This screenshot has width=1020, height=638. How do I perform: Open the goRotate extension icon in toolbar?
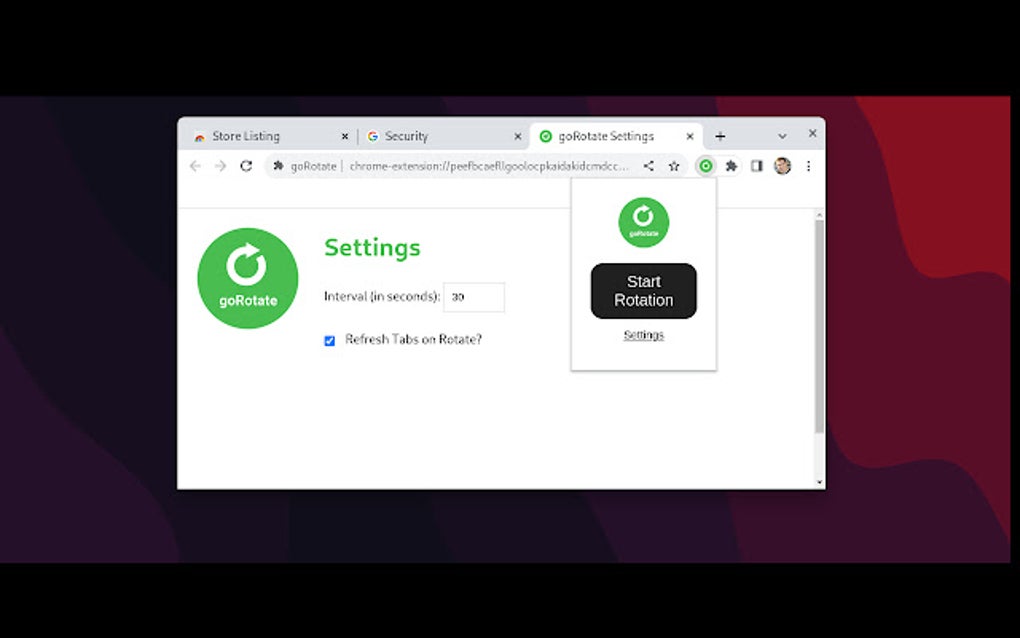coord(705,166)
